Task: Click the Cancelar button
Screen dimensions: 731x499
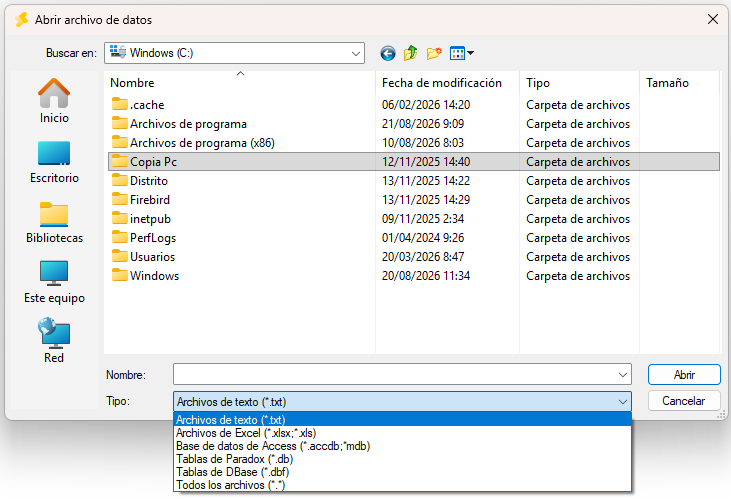Action: tap(684, 401)
